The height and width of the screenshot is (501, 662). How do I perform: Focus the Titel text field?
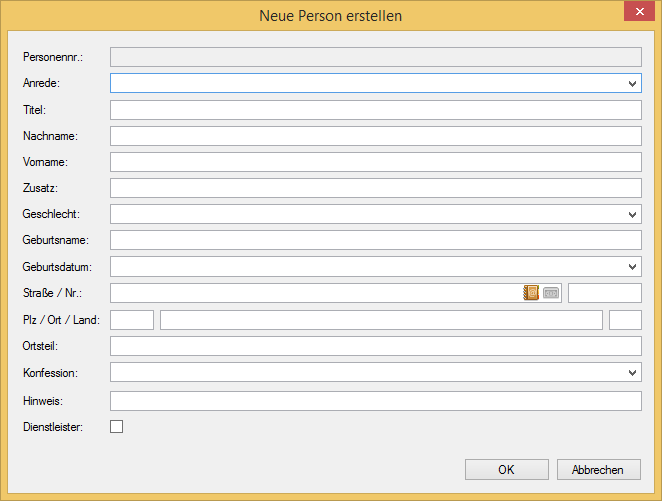click(376, 110)
